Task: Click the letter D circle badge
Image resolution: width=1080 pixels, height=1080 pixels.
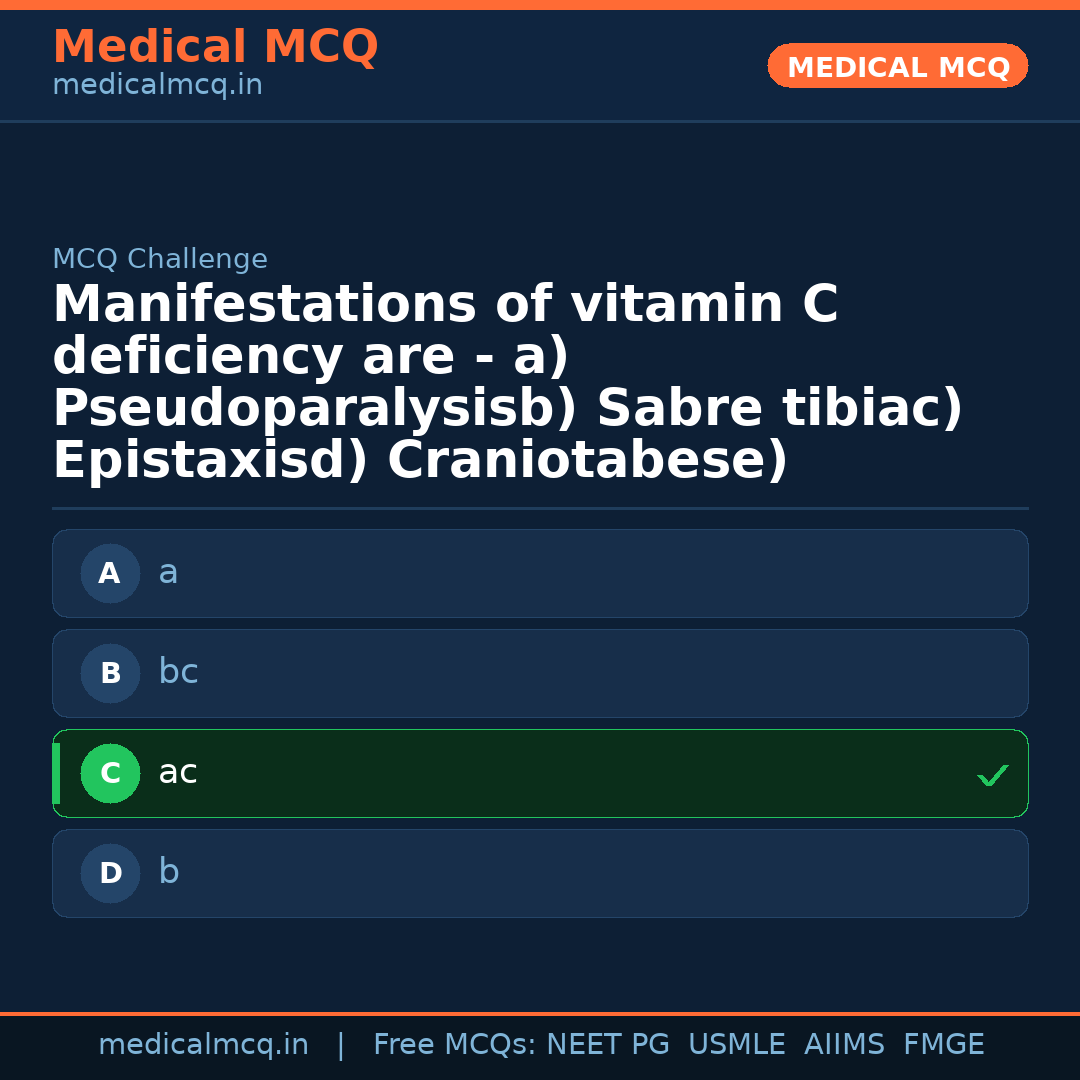Action: (110, 874)
